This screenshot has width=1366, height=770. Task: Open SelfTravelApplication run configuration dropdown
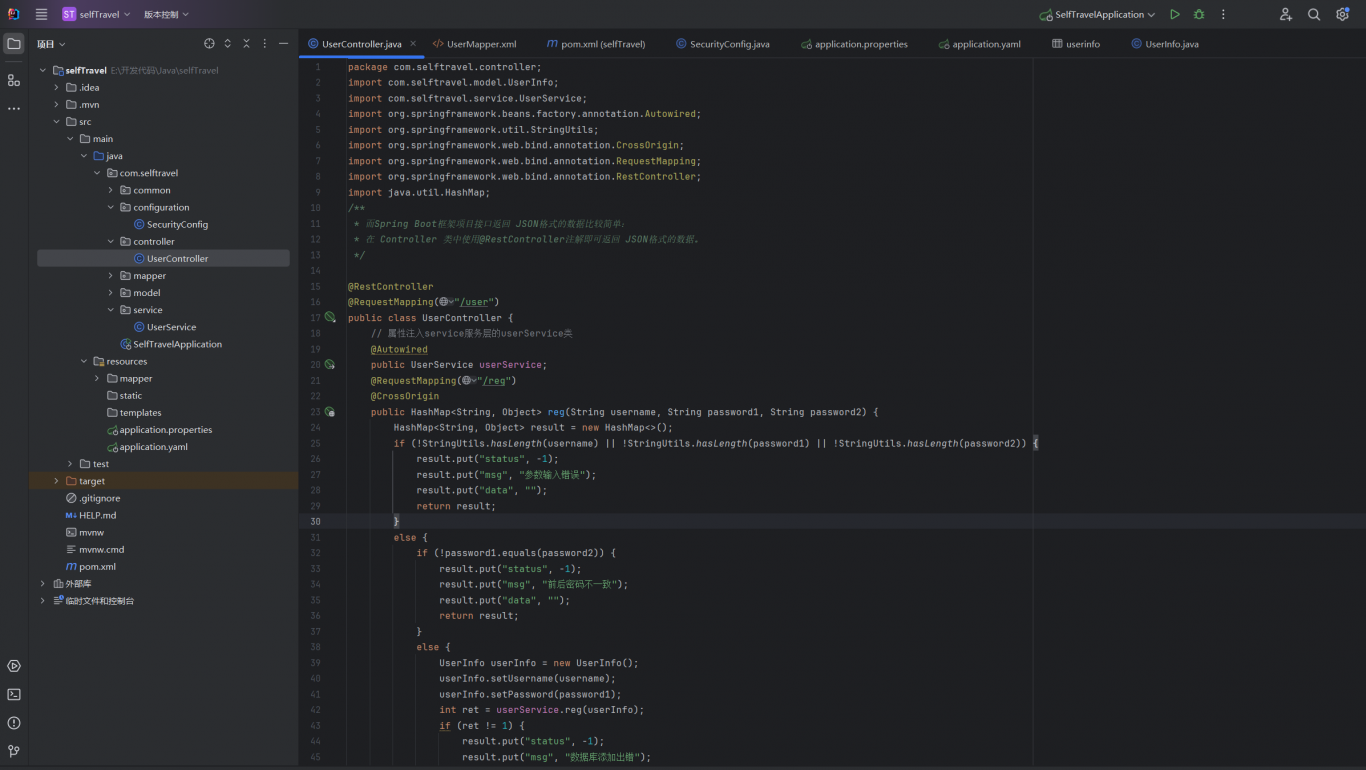[x=1096, y=14]
